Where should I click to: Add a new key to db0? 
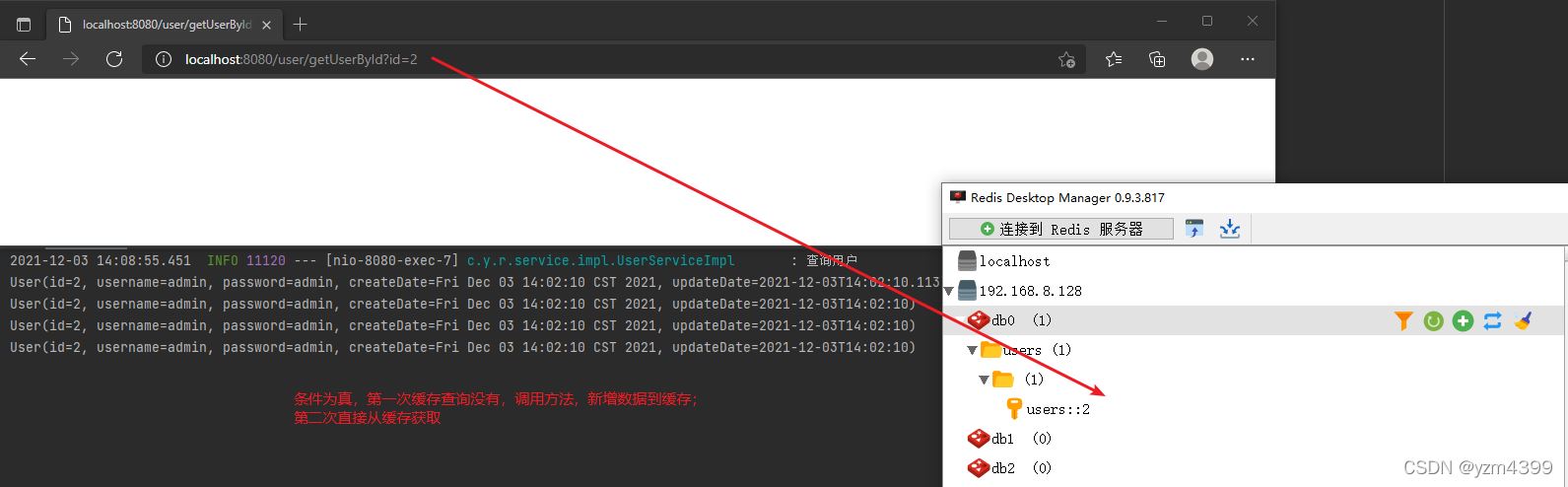[x=1463, y=320]
